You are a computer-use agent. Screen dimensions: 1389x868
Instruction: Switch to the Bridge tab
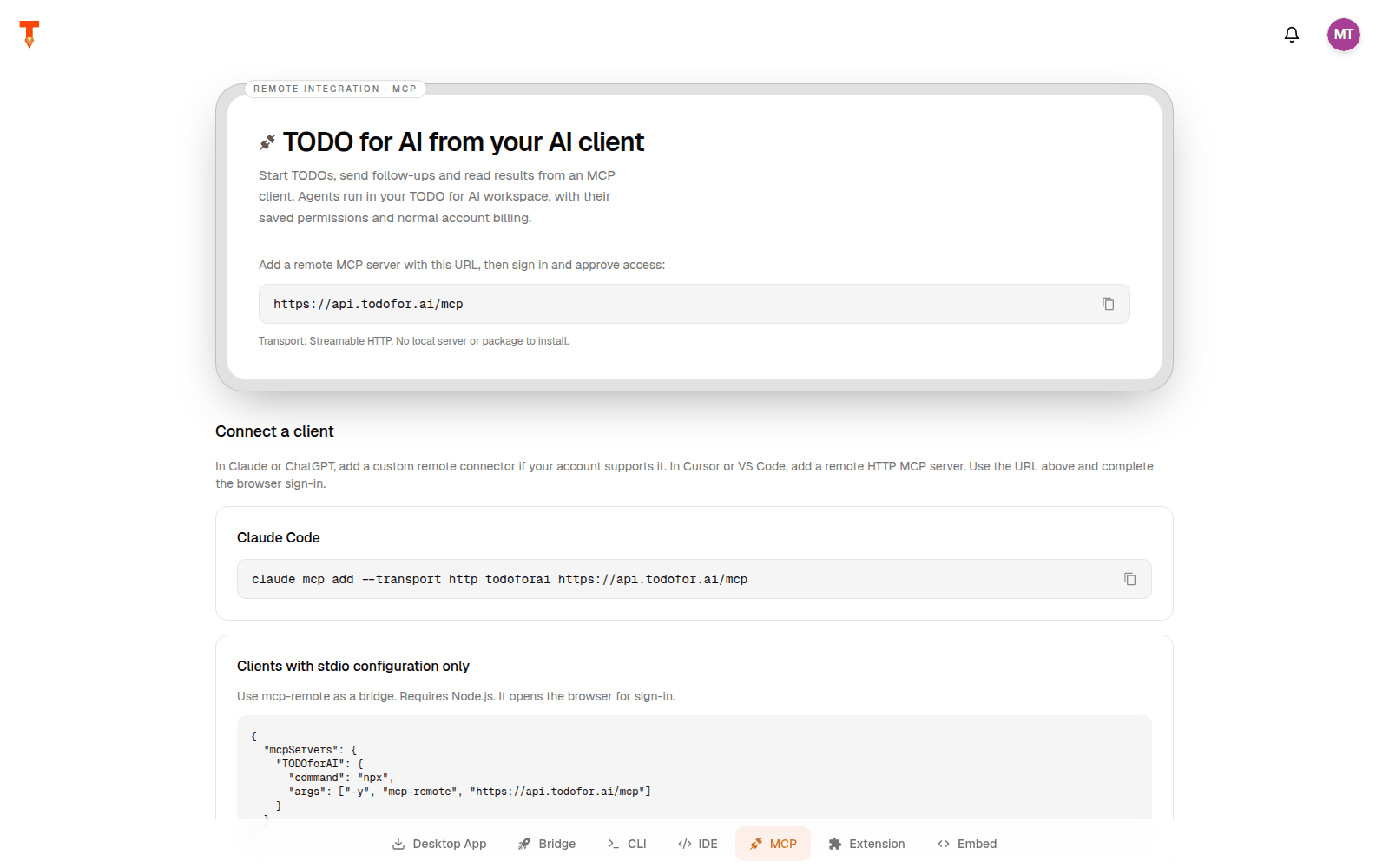[547, 844]
